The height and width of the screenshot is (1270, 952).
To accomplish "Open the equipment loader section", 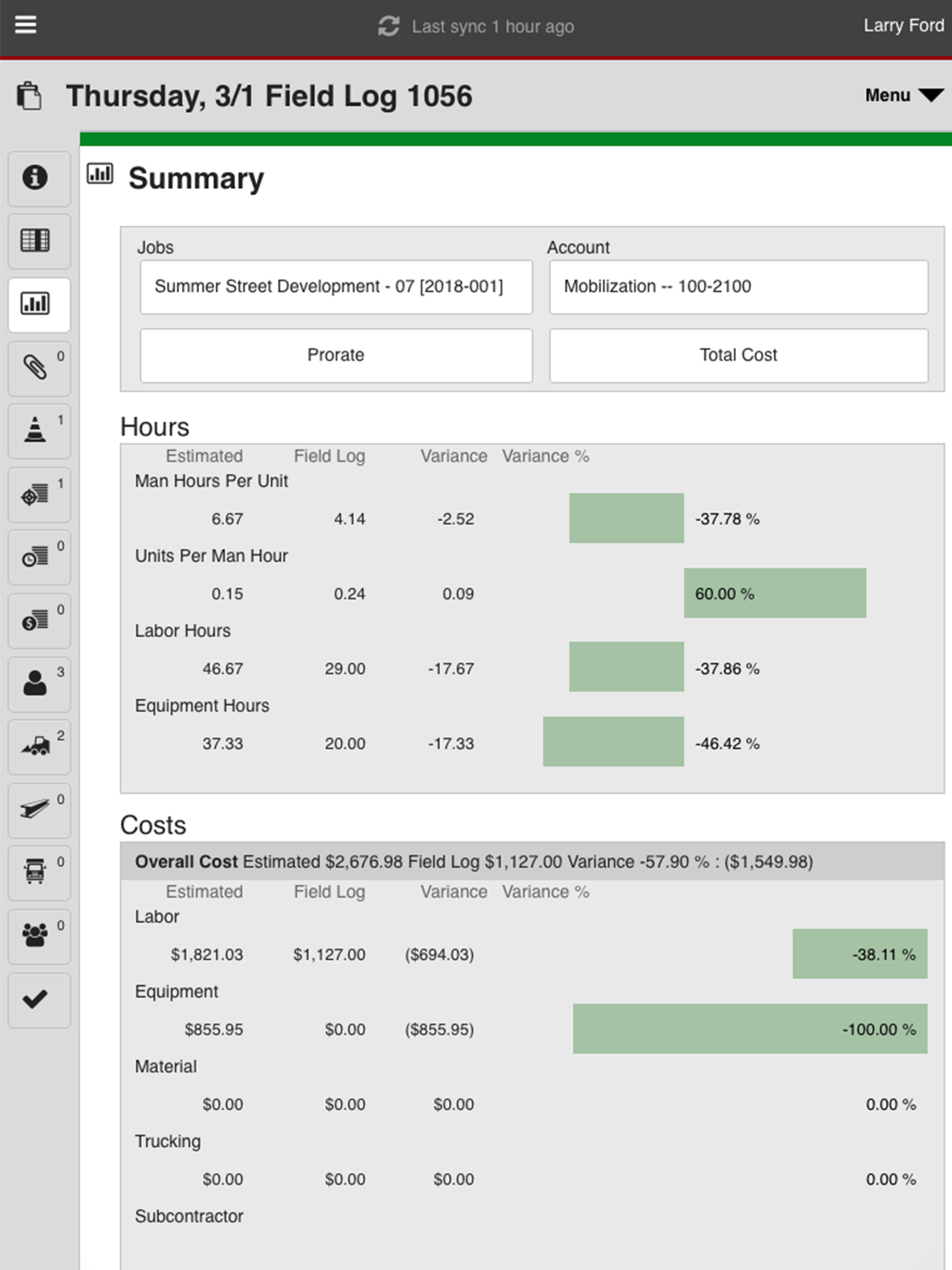I will [39, 747].
